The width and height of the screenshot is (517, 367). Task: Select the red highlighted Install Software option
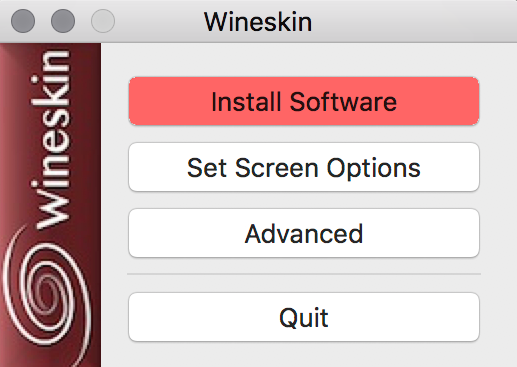pyautogui.click(x=304, y=101)
